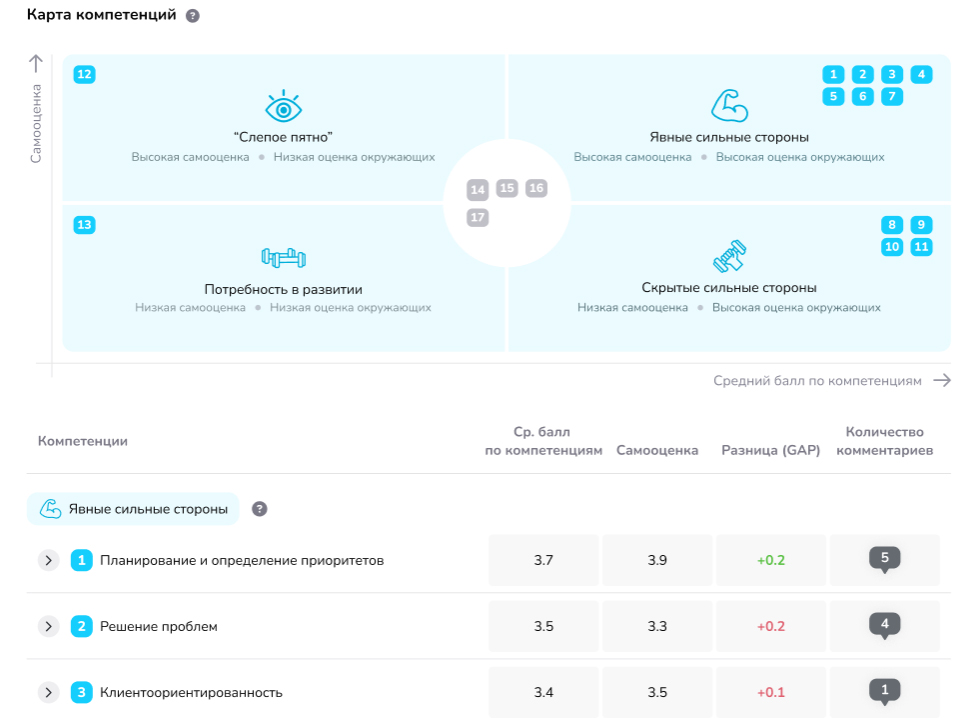
Task: Click the help icon beside "Явные сильные стороны" section
Action: coord(260,508)
